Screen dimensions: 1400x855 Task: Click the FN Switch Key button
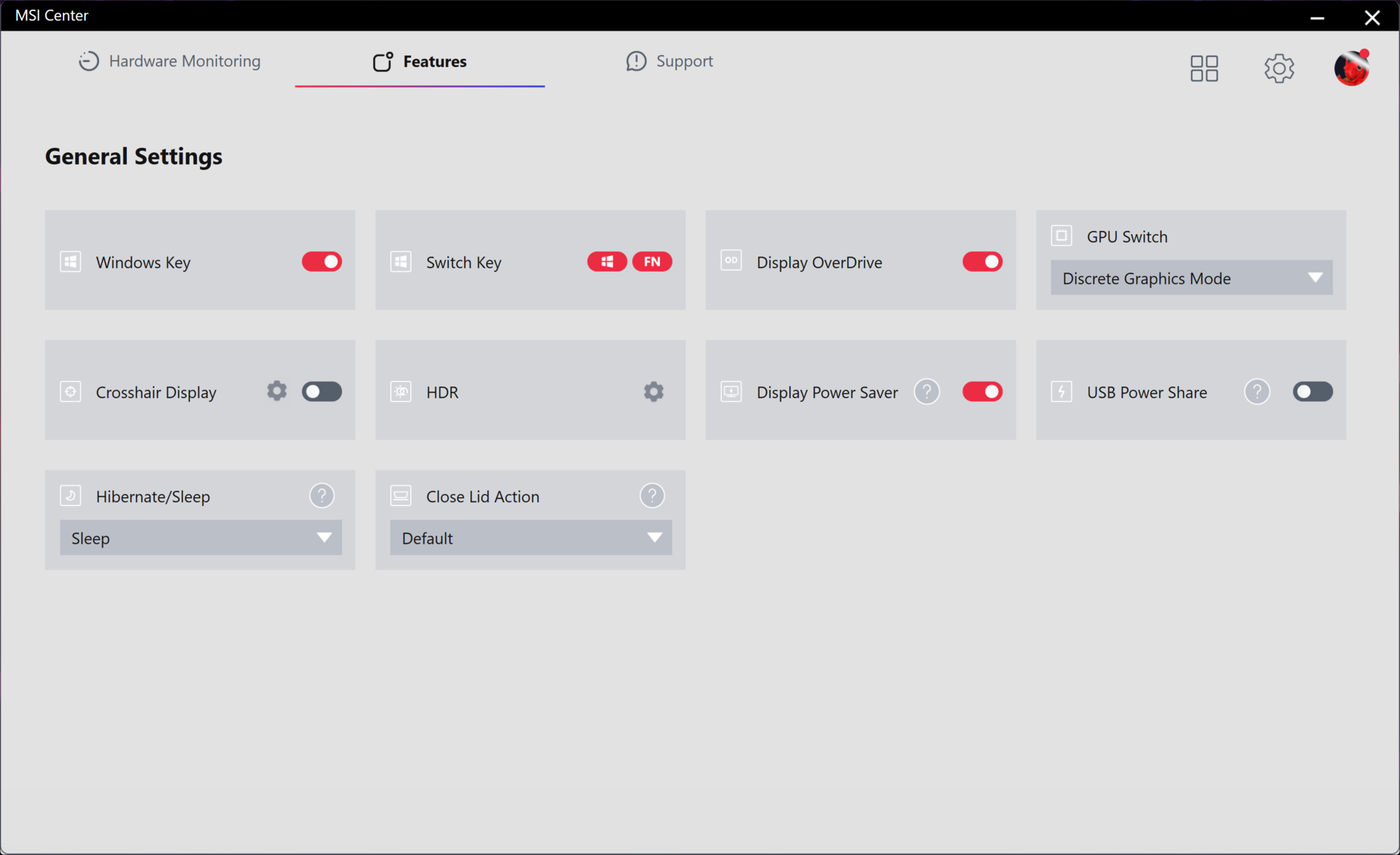(x=652, y=262)
